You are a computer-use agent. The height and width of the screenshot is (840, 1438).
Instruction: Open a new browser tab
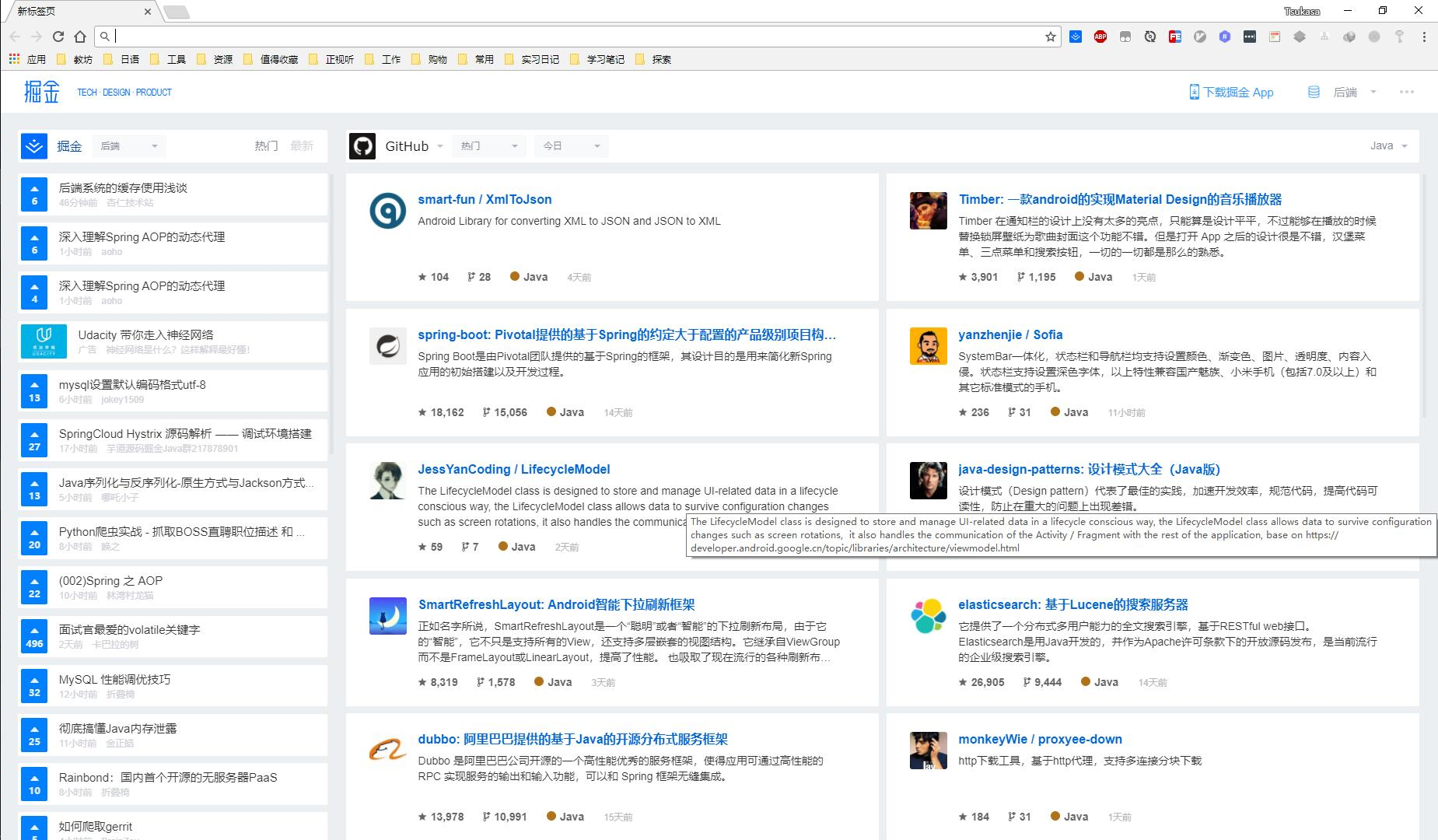coord(177,12)
